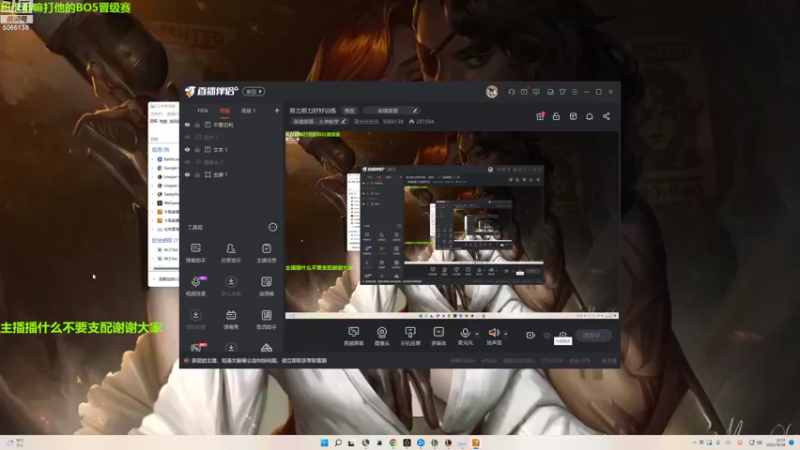Expand speaker options arrow beside 扬声器
800x450 pixels.
(506, 334)
